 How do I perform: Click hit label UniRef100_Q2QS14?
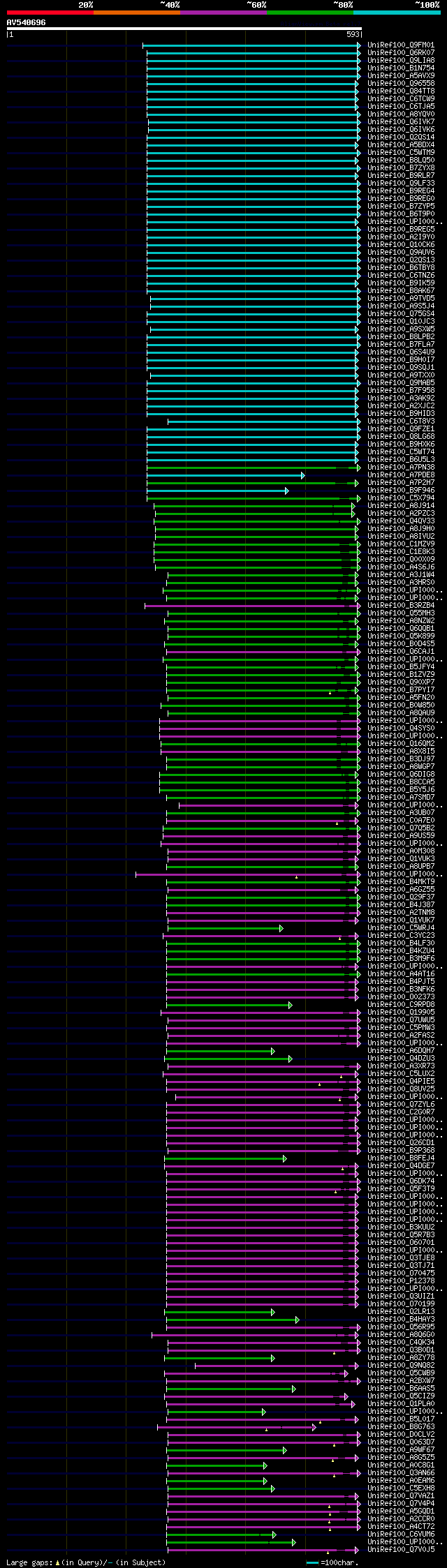[401, 137]
